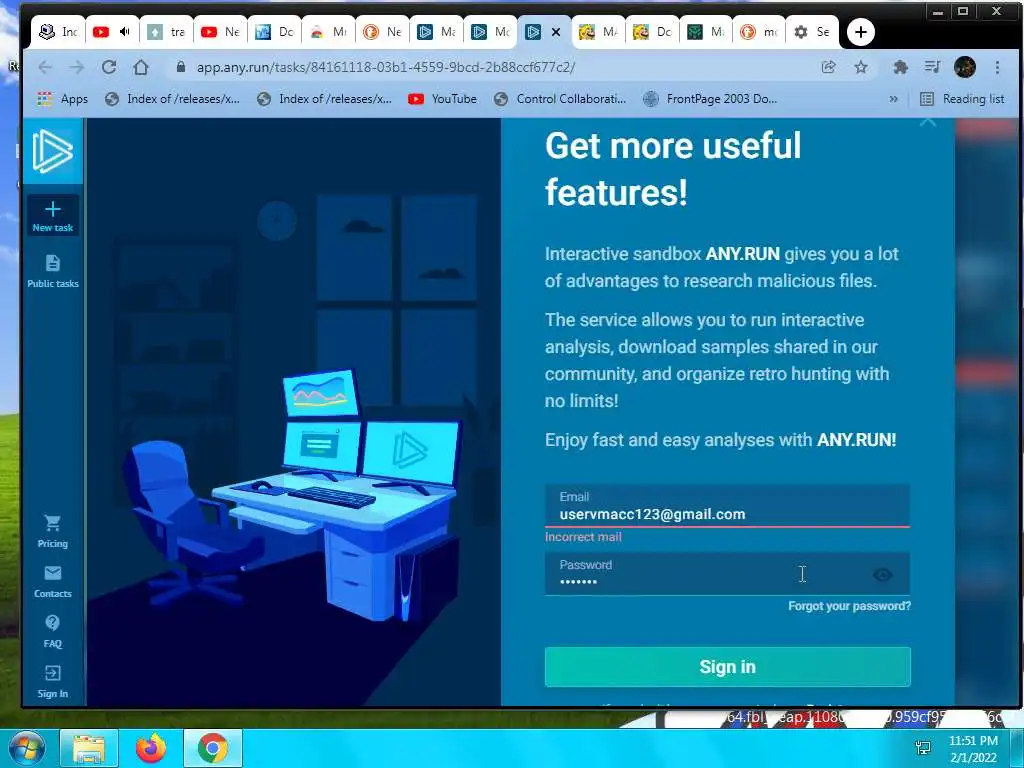
Task: Share this page icon in address bar
Action: (x=829, y=67)
